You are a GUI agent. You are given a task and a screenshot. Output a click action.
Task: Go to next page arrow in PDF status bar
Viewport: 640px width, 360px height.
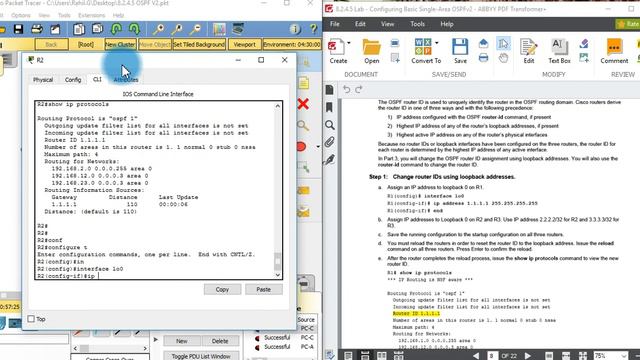point(528,356)
